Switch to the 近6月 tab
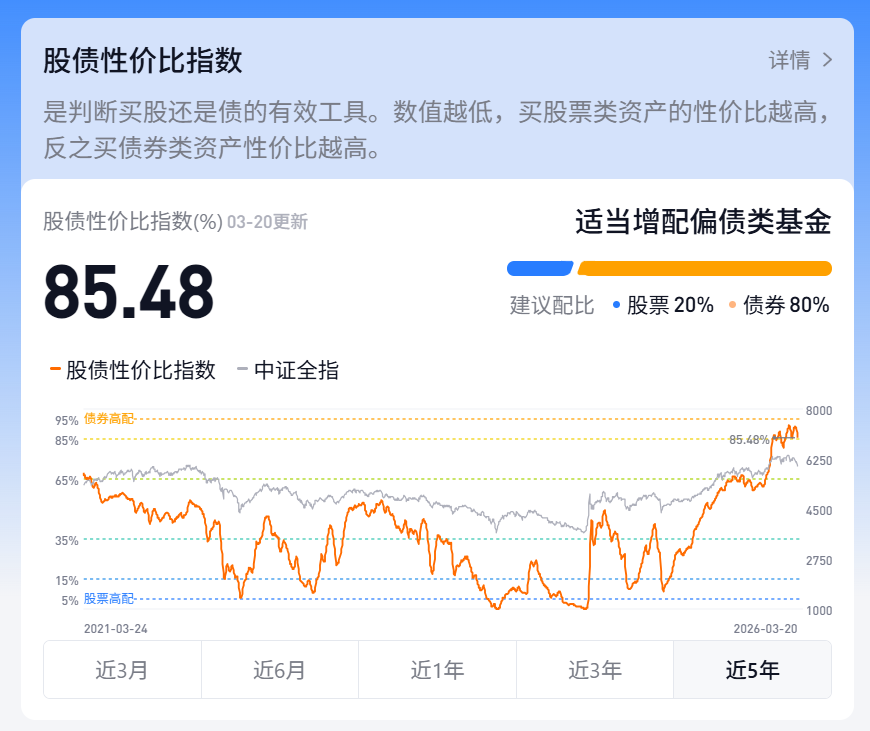 280,670
